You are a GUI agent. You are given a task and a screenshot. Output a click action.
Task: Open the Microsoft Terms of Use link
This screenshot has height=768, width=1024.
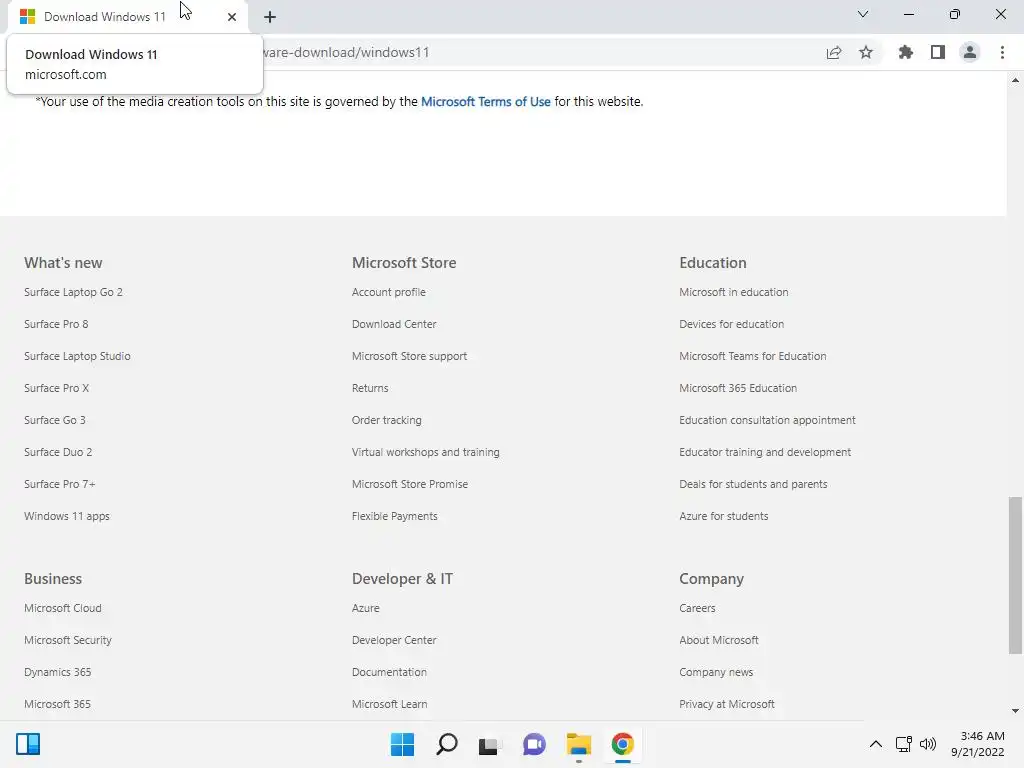pyautogui.click(x=485, y=101)
